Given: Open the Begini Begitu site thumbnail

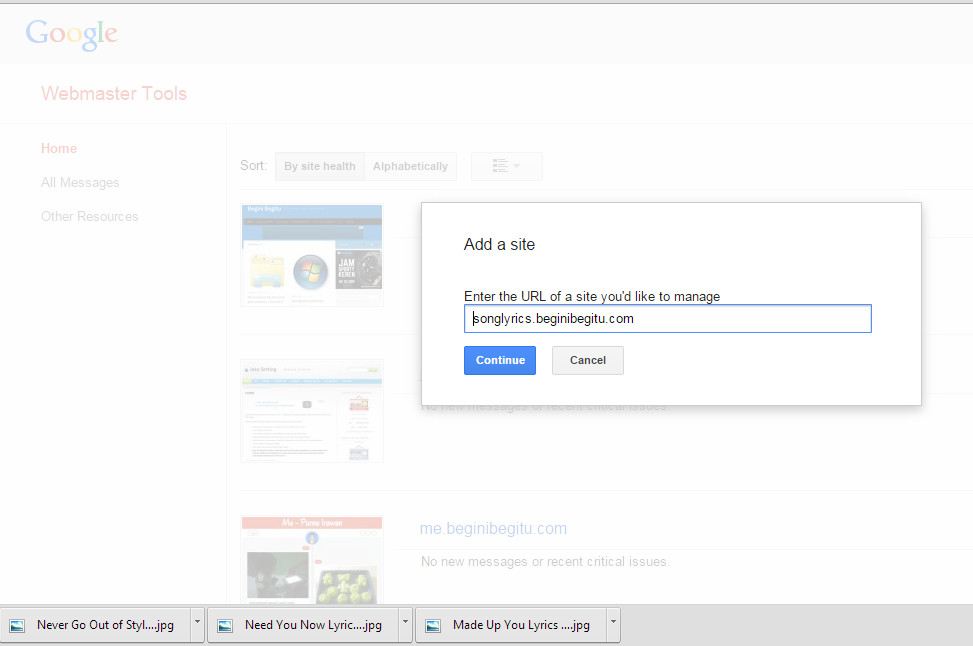Looking at the screenshot, I should click(312, 255).
